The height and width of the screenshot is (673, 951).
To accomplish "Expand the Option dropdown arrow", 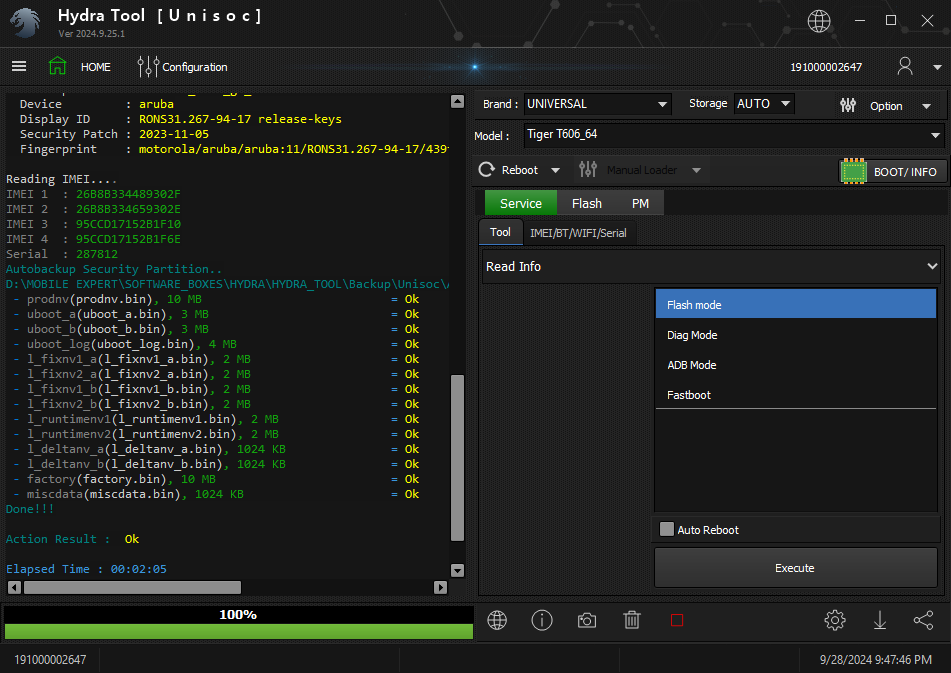I will [926, 107].
